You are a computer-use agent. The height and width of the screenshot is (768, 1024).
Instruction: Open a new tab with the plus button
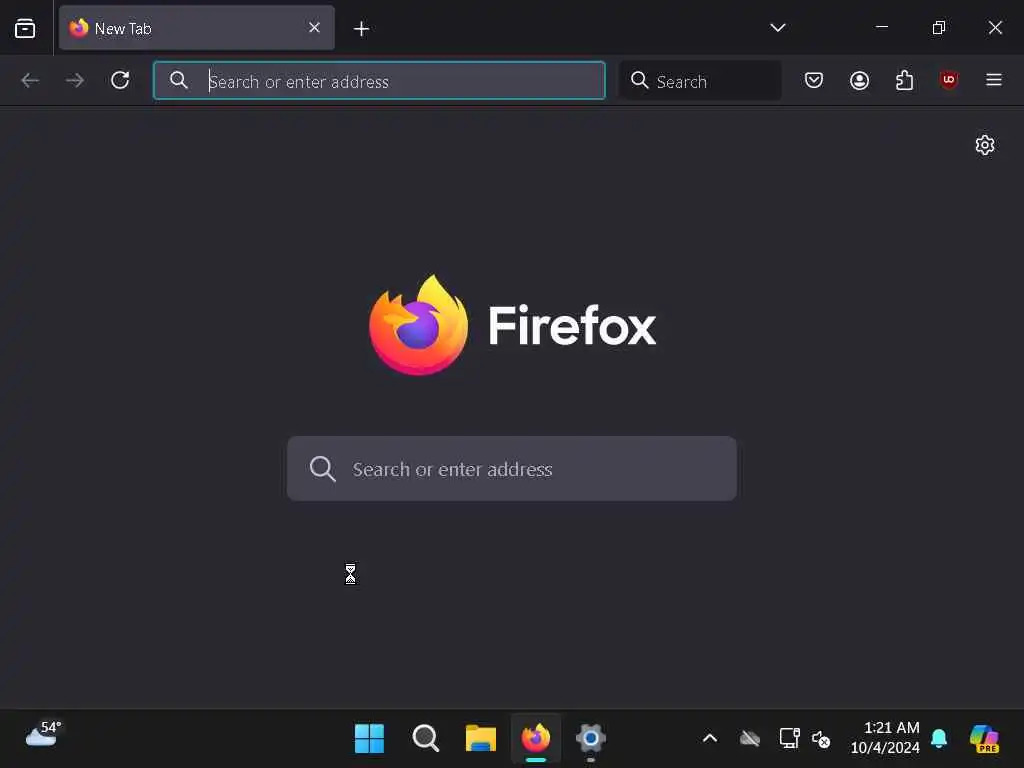pyautogui.click(x=361, y=29)
